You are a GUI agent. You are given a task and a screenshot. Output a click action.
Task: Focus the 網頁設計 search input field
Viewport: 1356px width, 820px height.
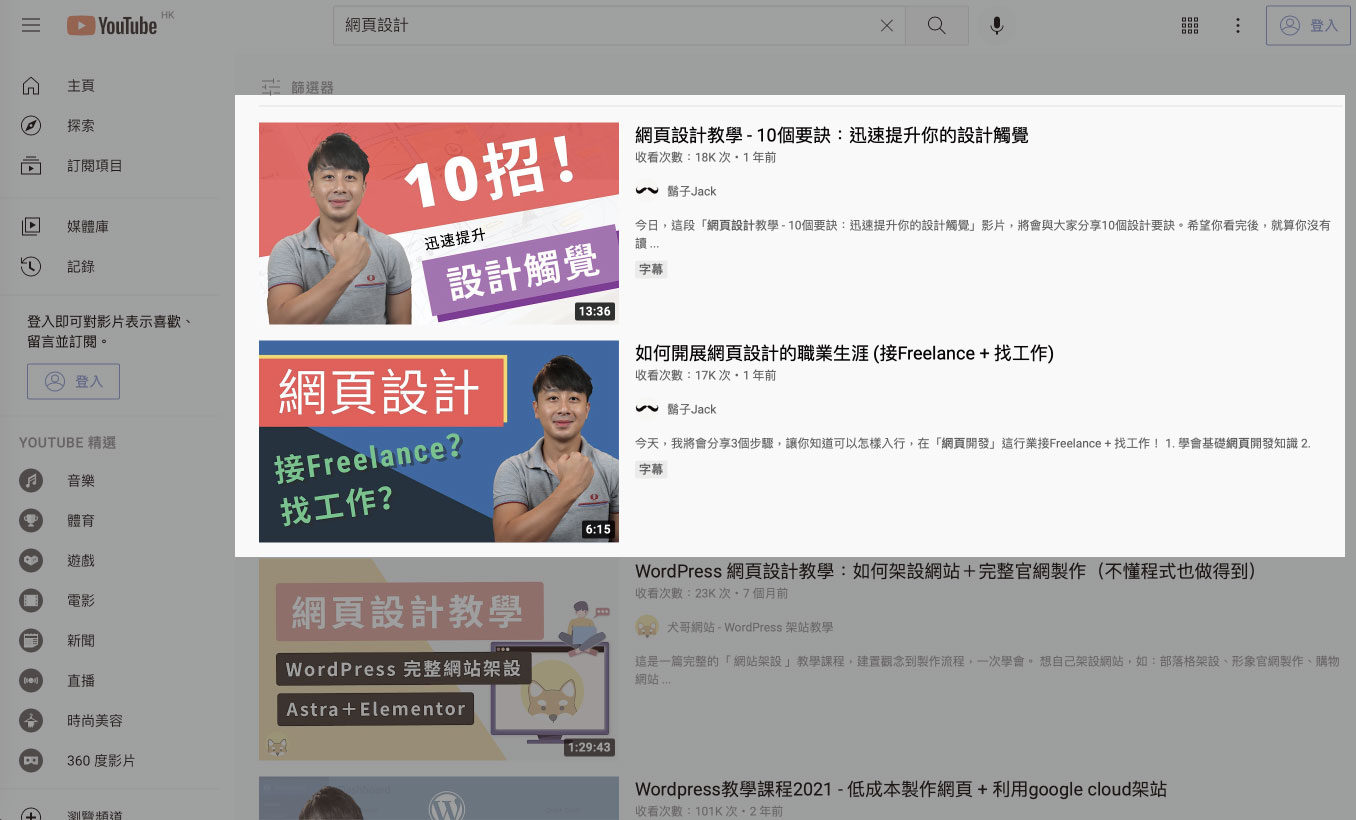pyautogui.click(x=600, y=26)
